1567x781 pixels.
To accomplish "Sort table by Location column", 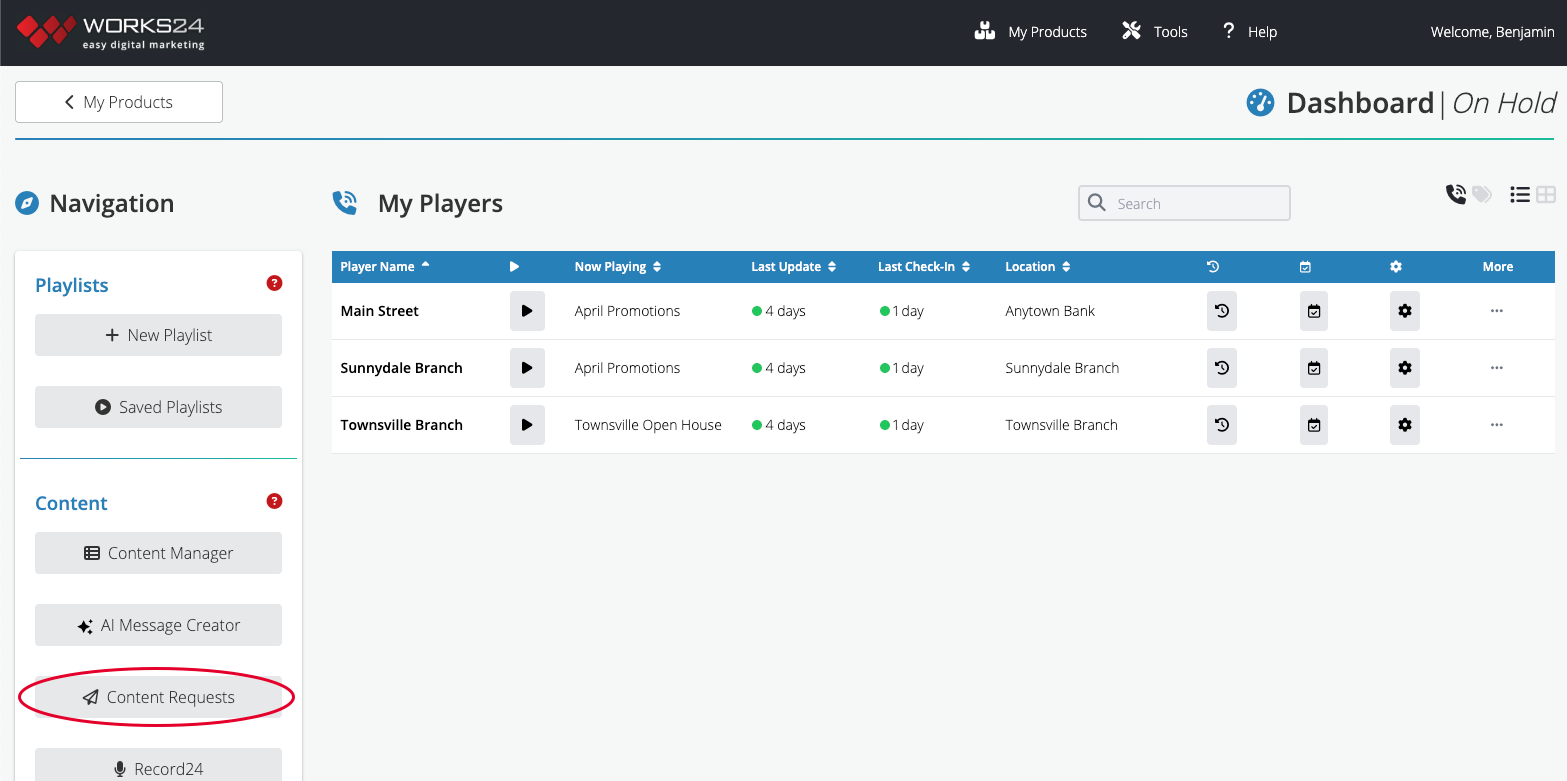I will click(x=1038, y=267).
